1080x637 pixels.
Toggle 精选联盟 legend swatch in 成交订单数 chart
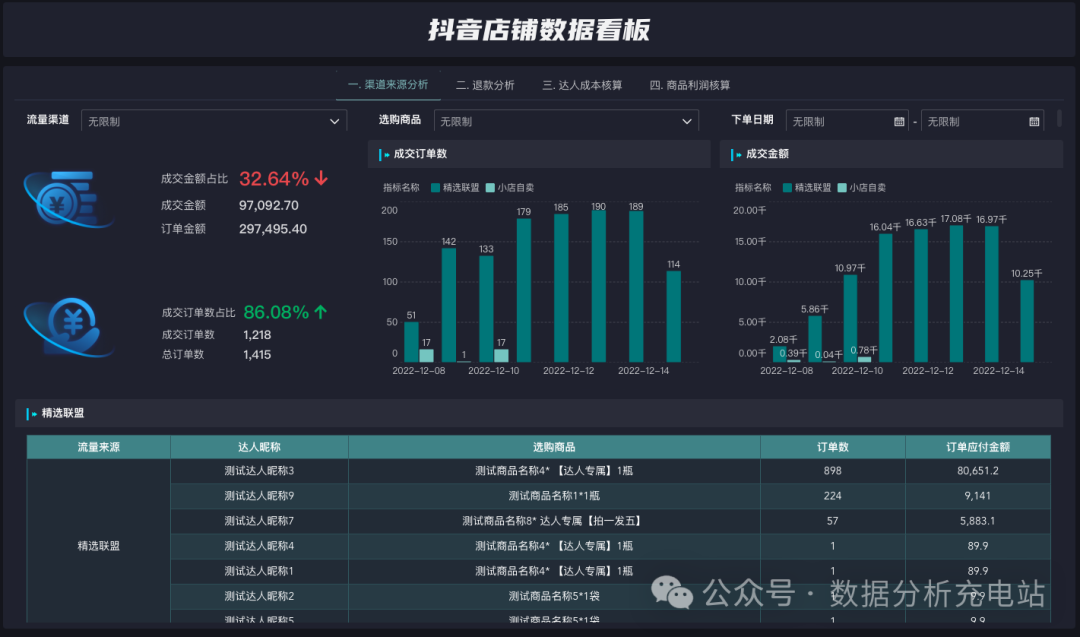(435, 187)
